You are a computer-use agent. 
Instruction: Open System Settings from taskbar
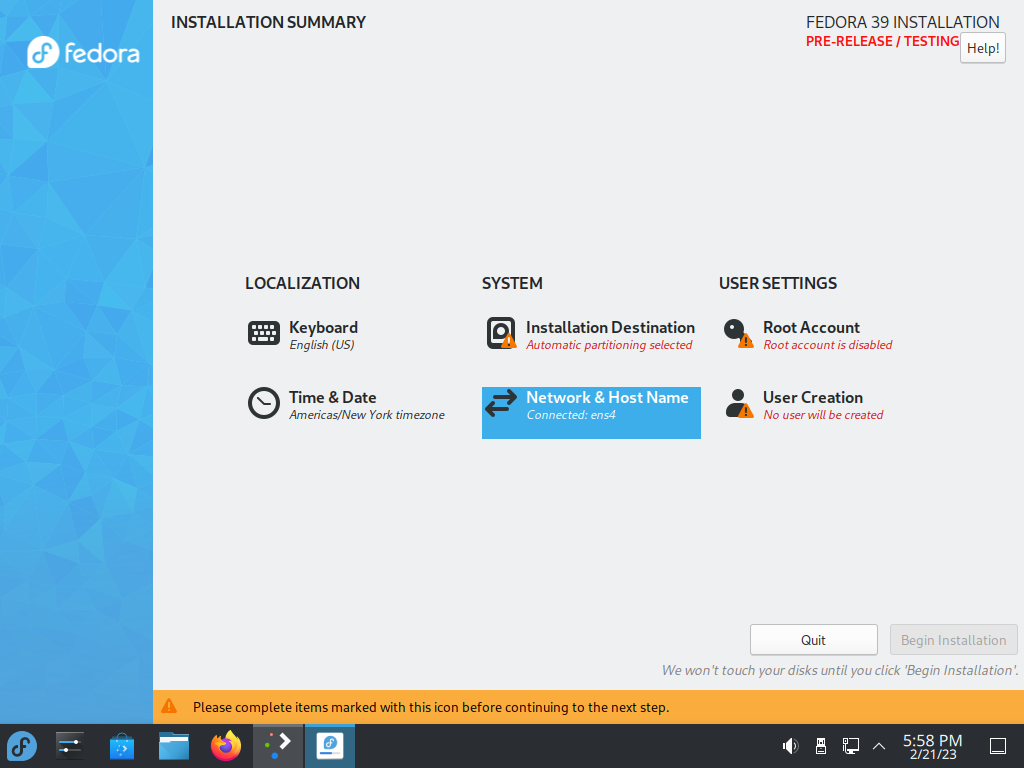click(69, 746)
